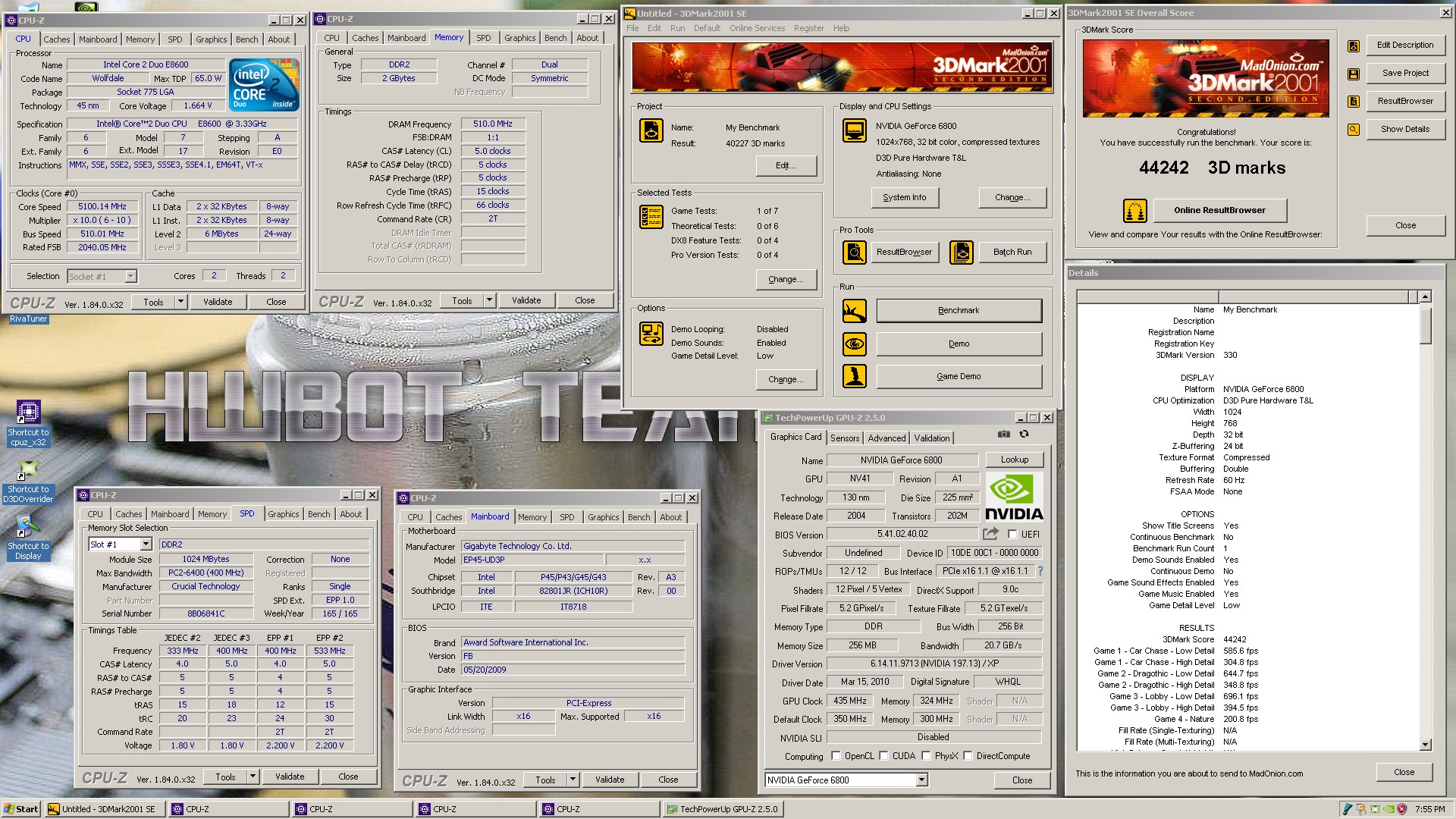Open the cpuz_x32 desktop shortcut

click(x=28, y=422)
